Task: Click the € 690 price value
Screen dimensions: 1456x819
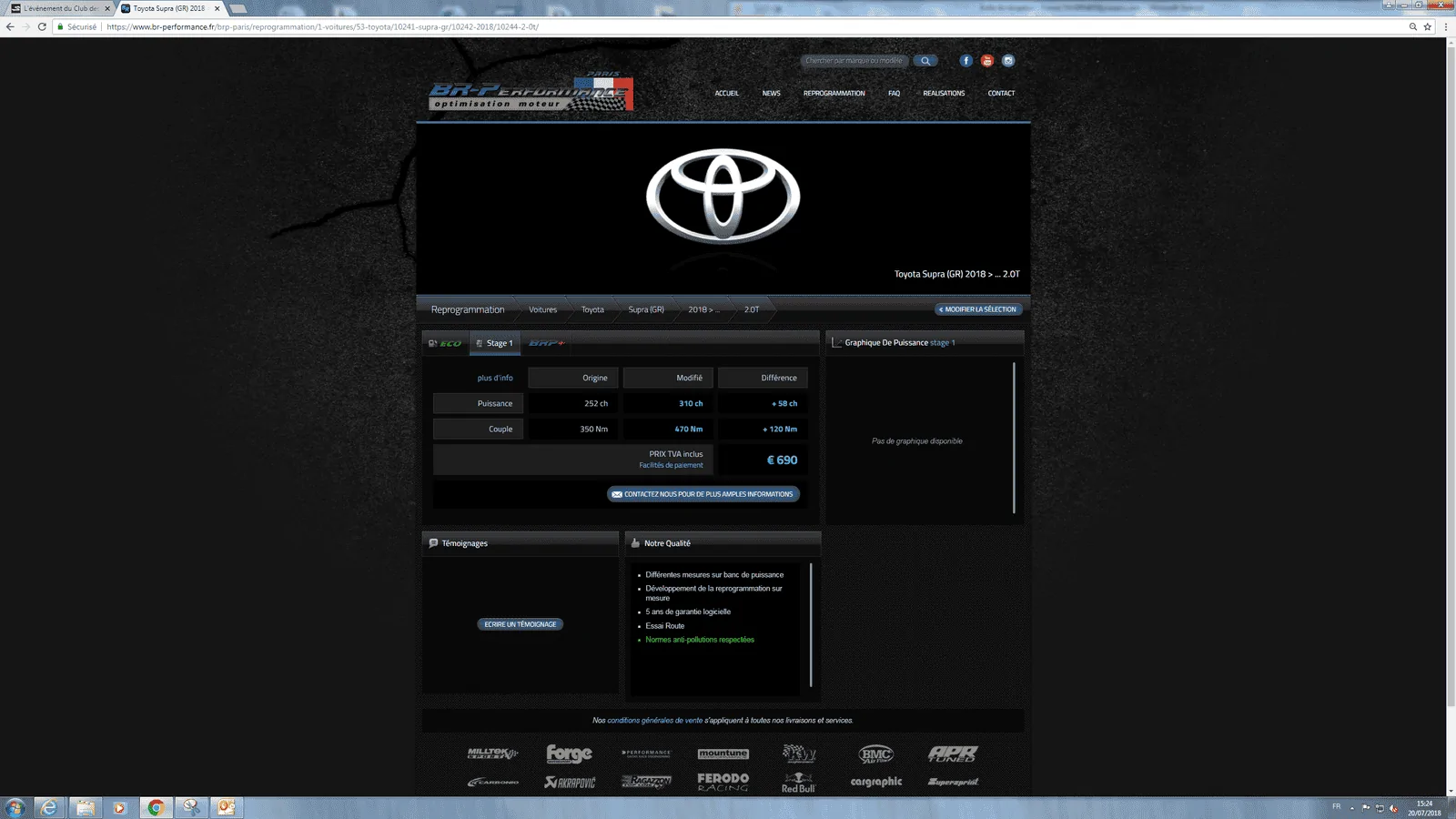Action: coord(782,460)
